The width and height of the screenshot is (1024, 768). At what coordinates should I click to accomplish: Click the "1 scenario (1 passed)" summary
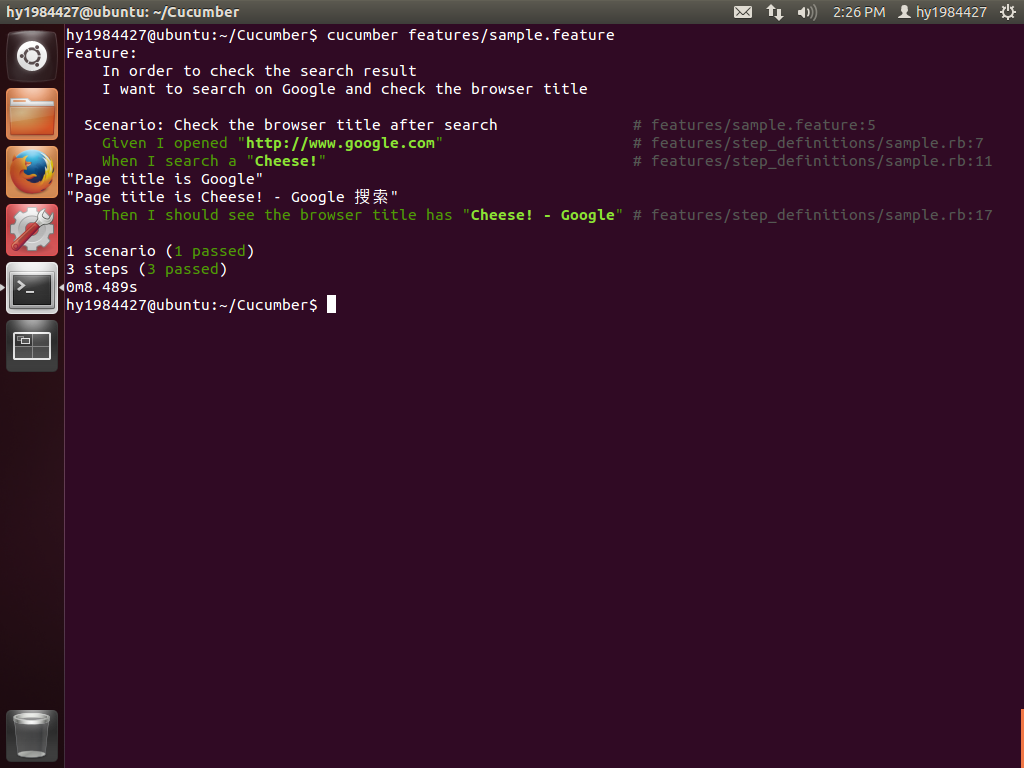point(160,251)
